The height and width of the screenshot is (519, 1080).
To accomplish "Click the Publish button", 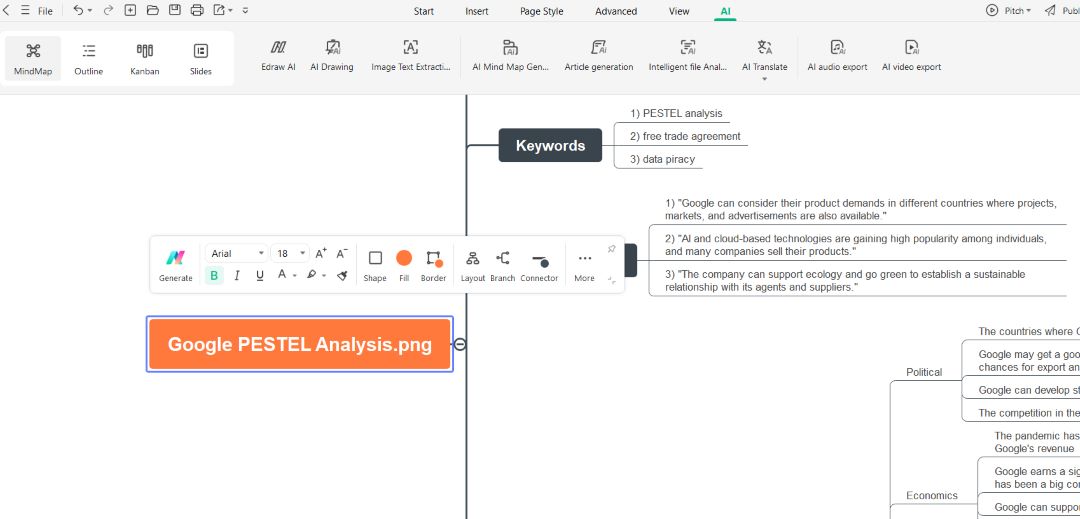I will 1062,10.
